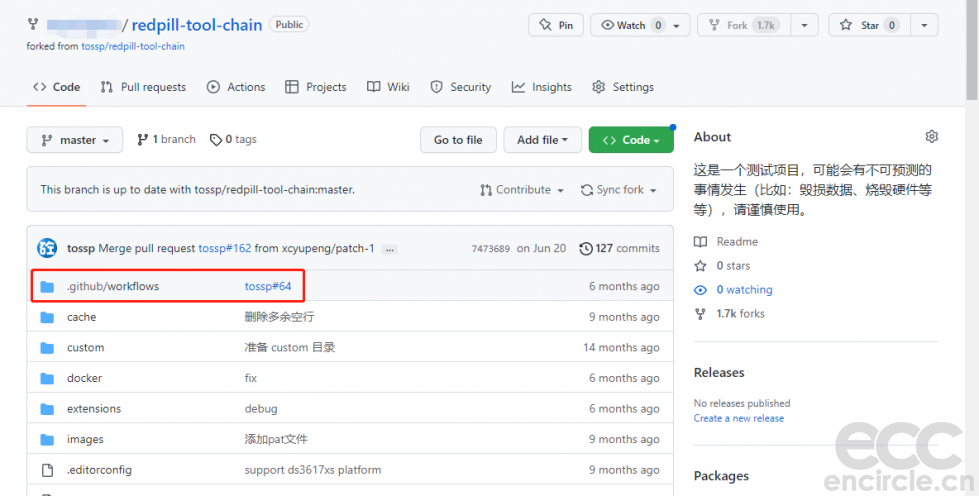Screen dimensions: 979x496
Task: Open the Sync fork dropdown
Action: pyautogui.click(x=619, y=190)
